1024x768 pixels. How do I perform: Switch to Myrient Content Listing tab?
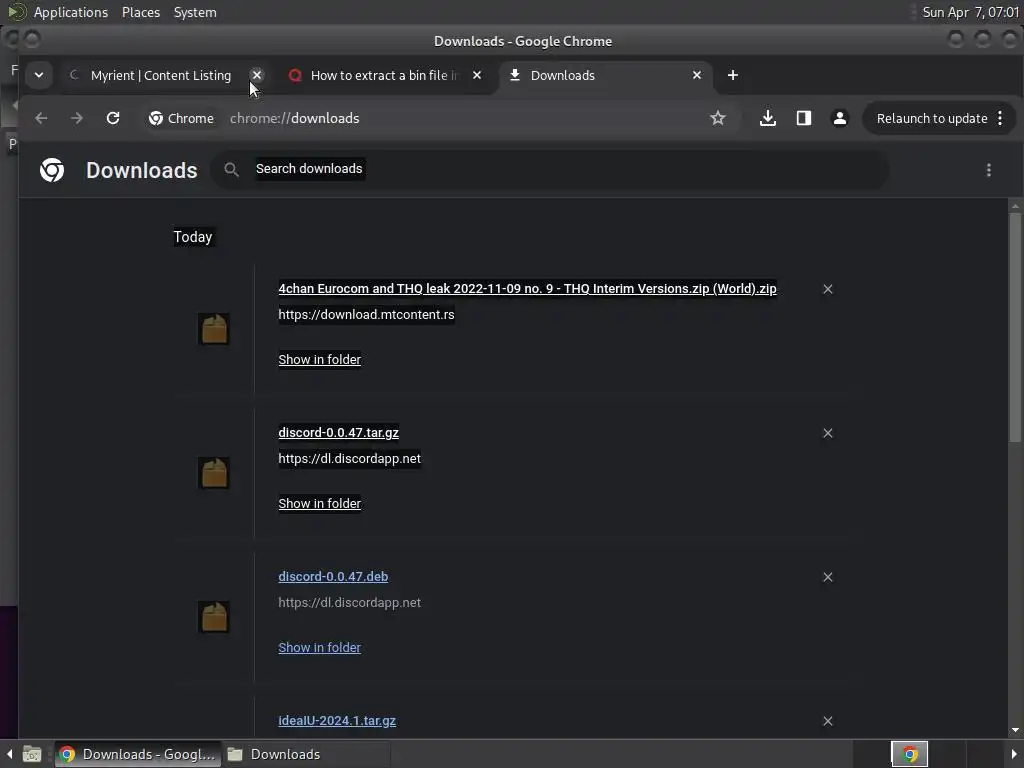(161, 75)
